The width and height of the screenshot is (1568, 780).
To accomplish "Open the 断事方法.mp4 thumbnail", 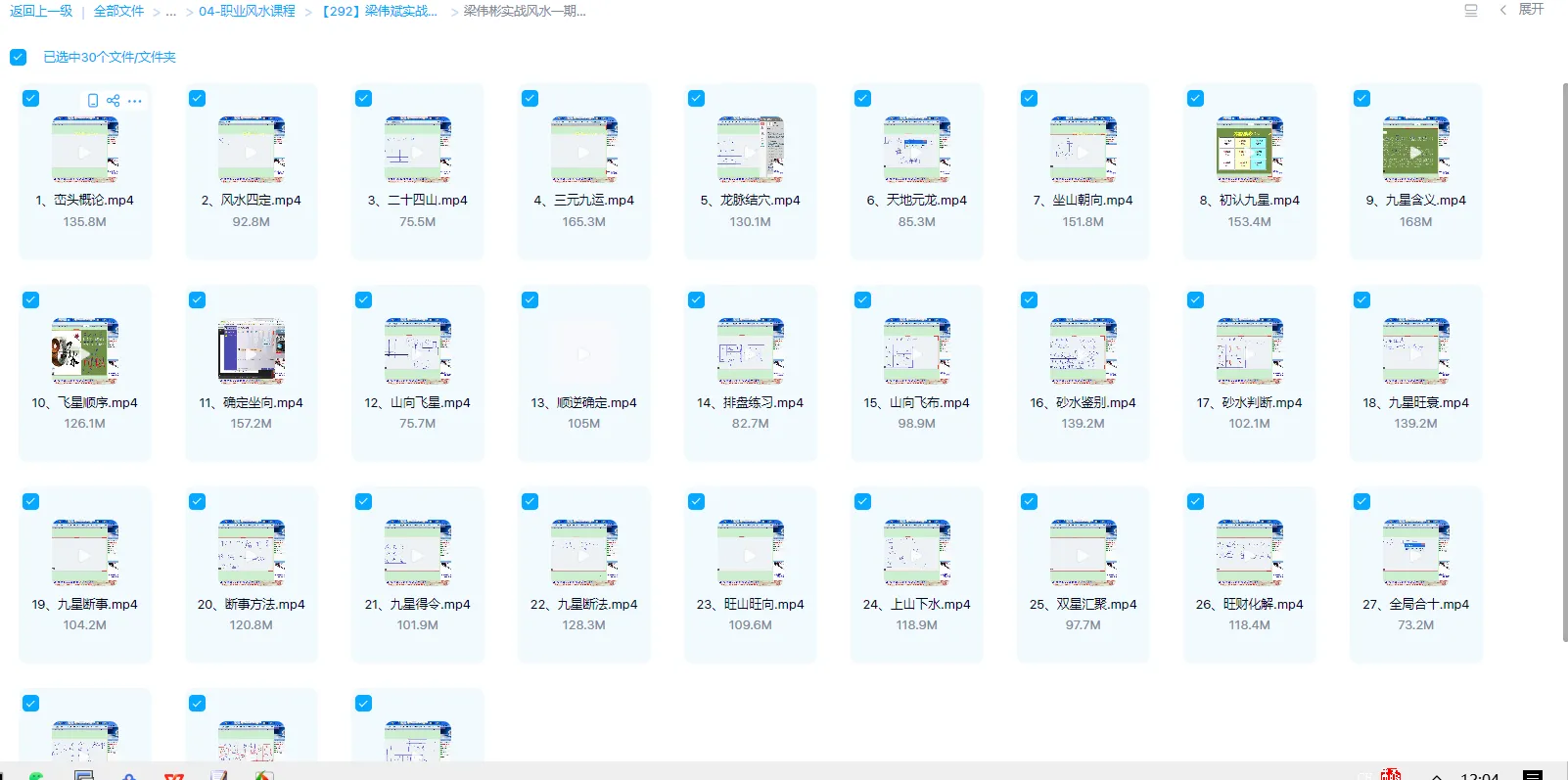I will (x=252, y=553).
